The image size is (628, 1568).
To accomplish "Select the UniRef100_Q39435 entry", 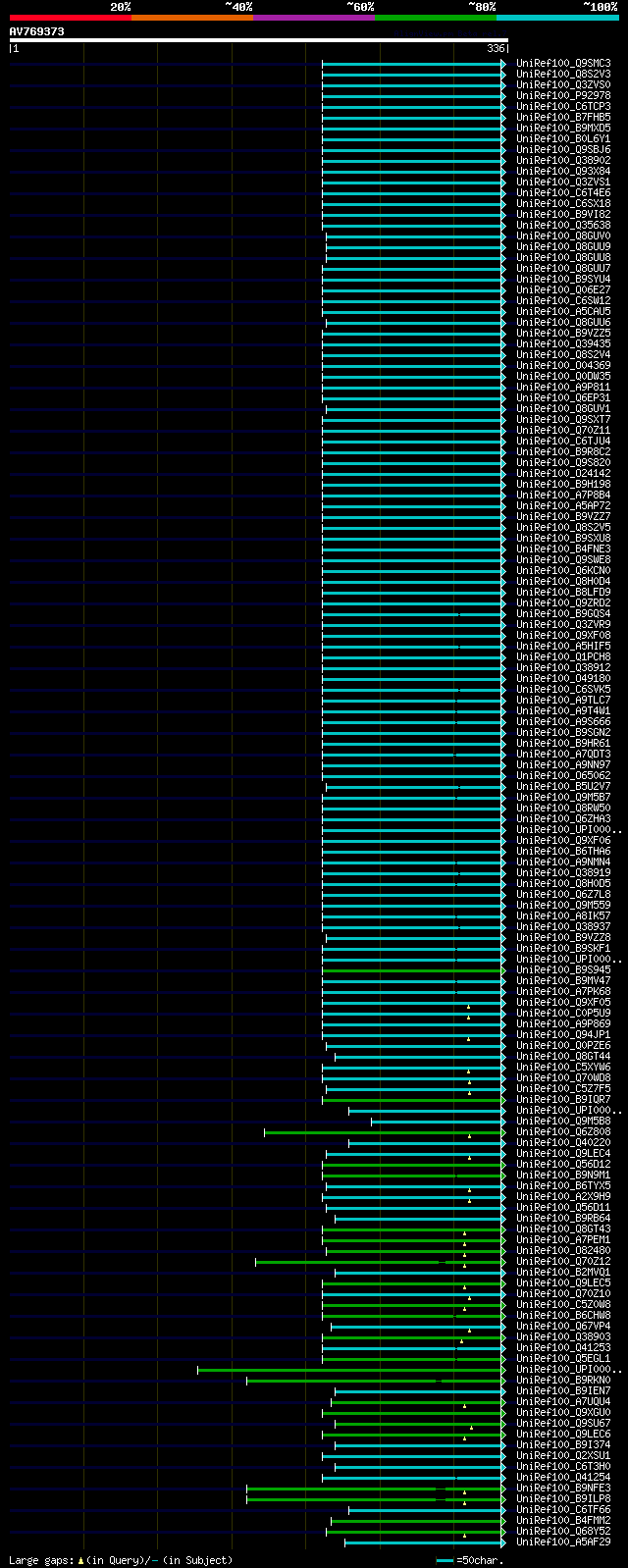I will 563,344.
